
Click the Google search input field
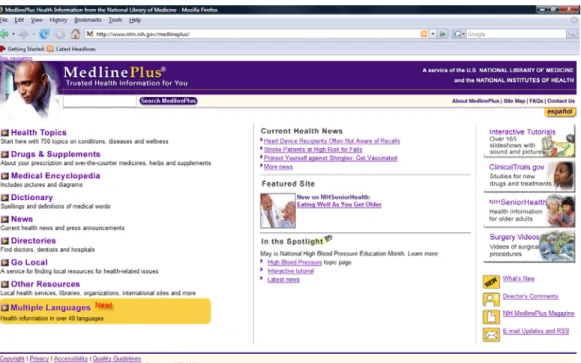pos(516,34)
